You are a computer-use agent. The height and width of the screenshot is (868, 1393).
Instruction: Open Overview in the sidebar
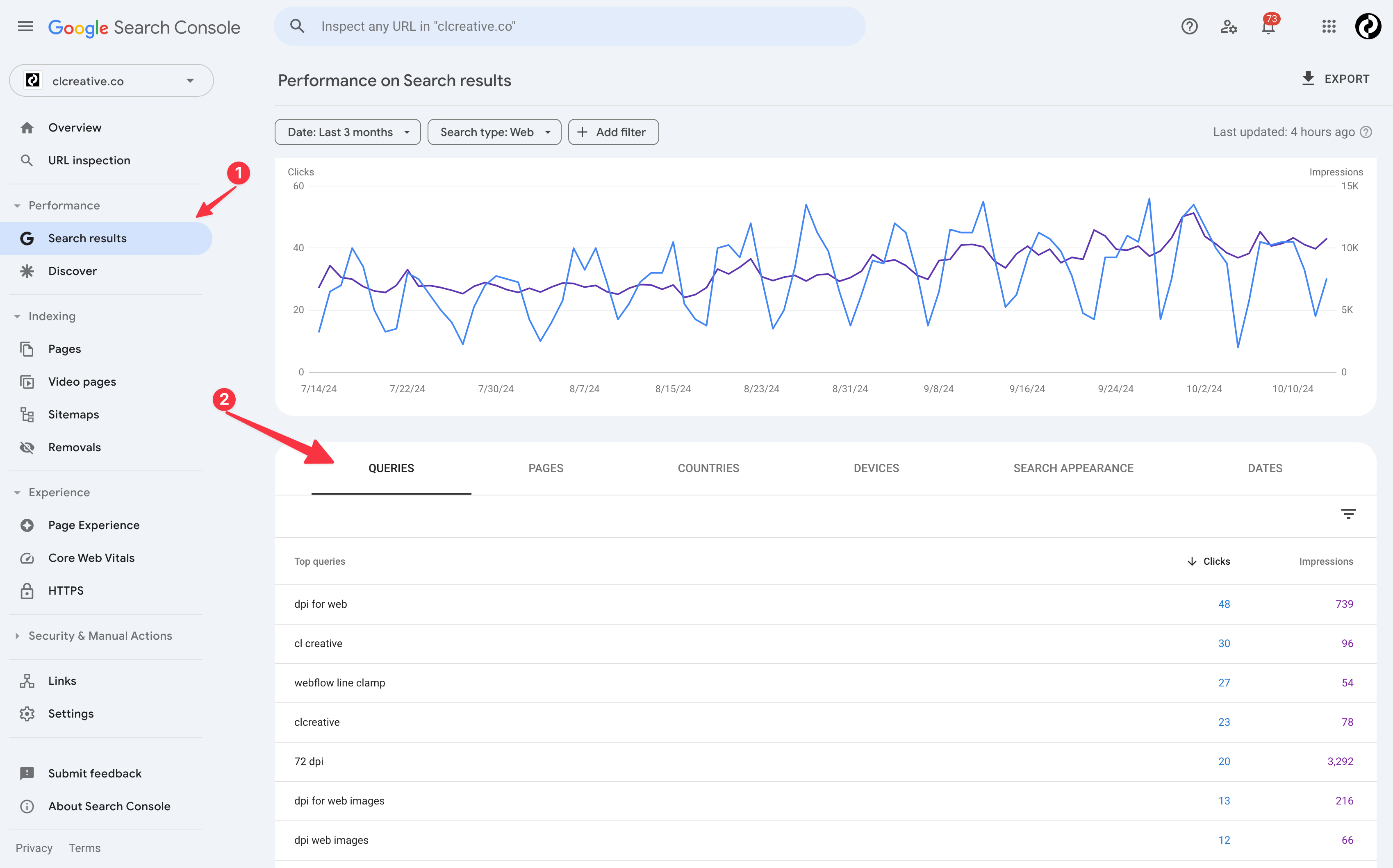click(75, 127)
